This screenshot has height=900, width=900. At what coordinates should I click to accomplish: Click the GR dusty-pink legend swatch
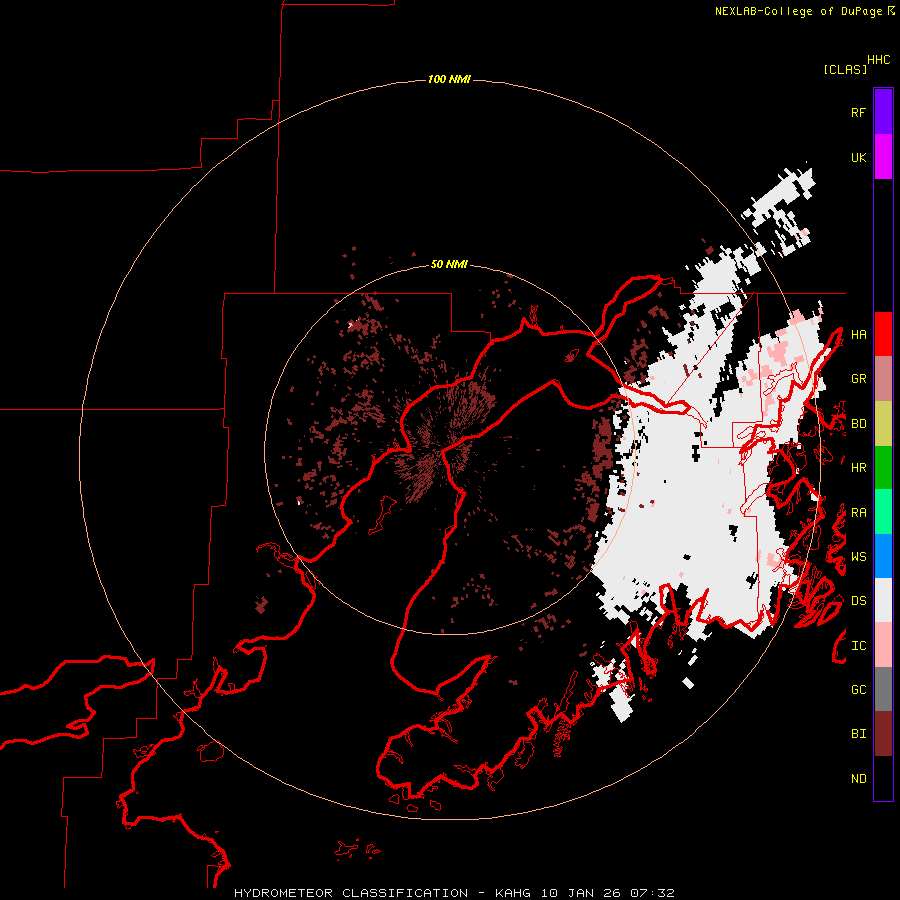tap(883, 379)
